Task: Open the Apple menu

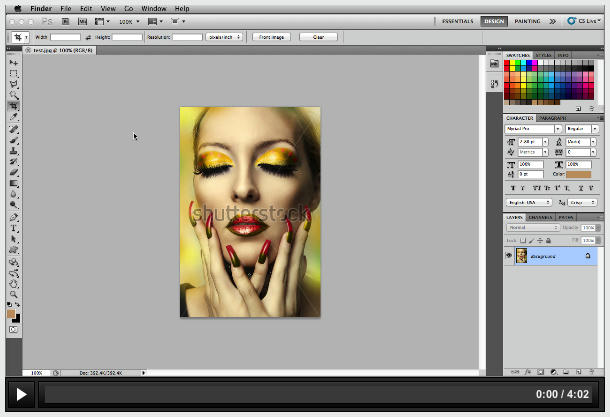Action: (18, 9)
